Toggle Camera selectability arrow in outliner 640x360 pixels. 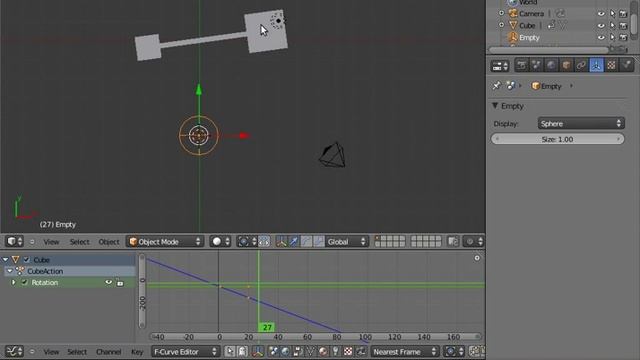[612, 13]
